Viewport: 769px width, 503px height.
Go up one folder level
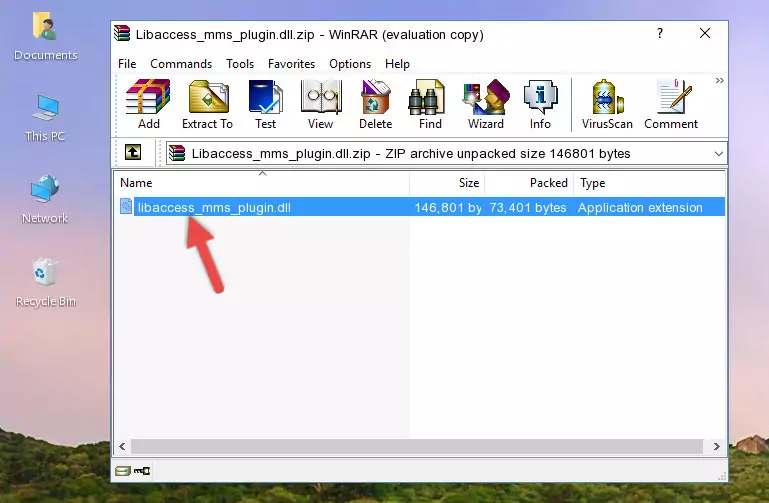[133, 152]
